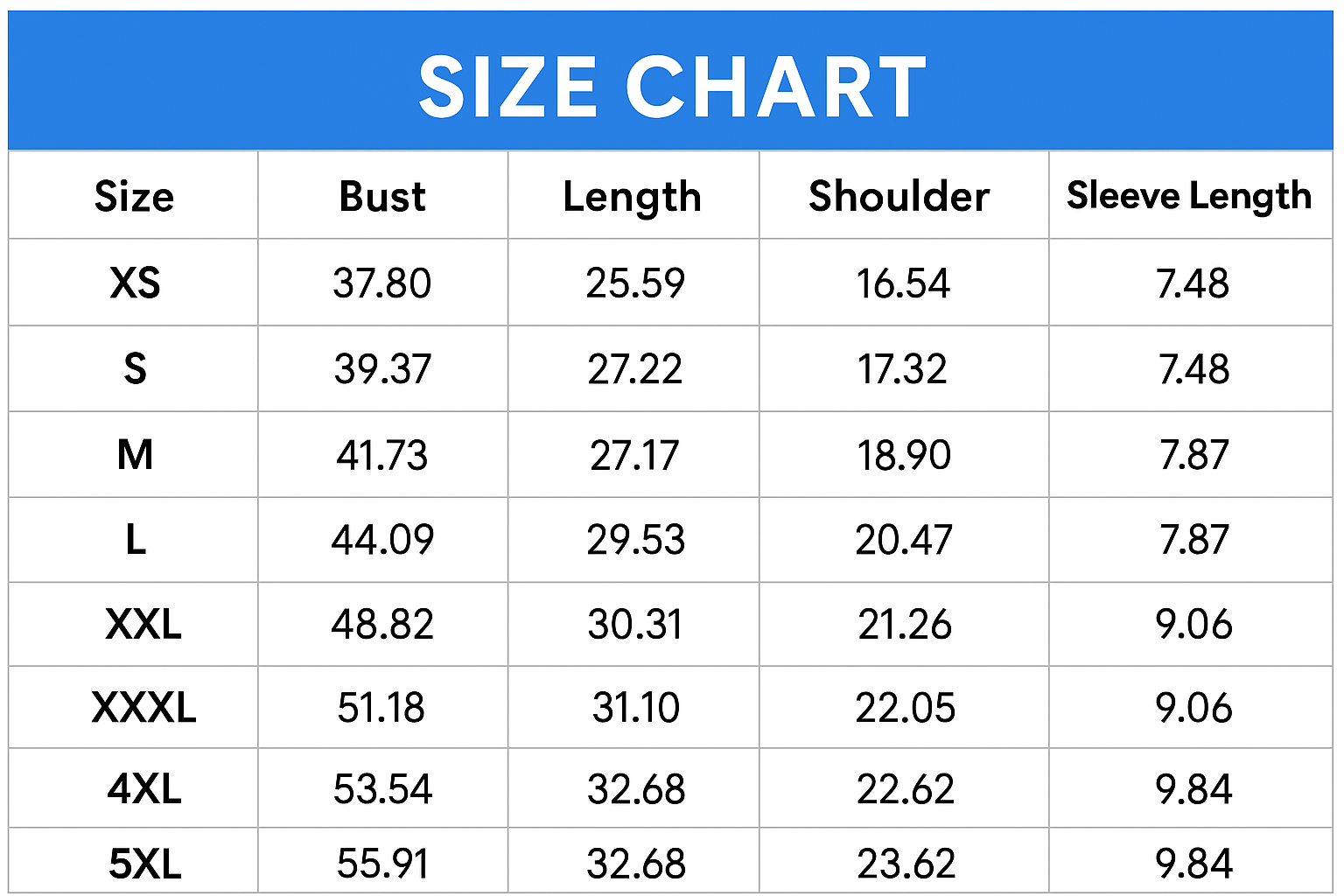Click the L size row label

pos(135,539)
